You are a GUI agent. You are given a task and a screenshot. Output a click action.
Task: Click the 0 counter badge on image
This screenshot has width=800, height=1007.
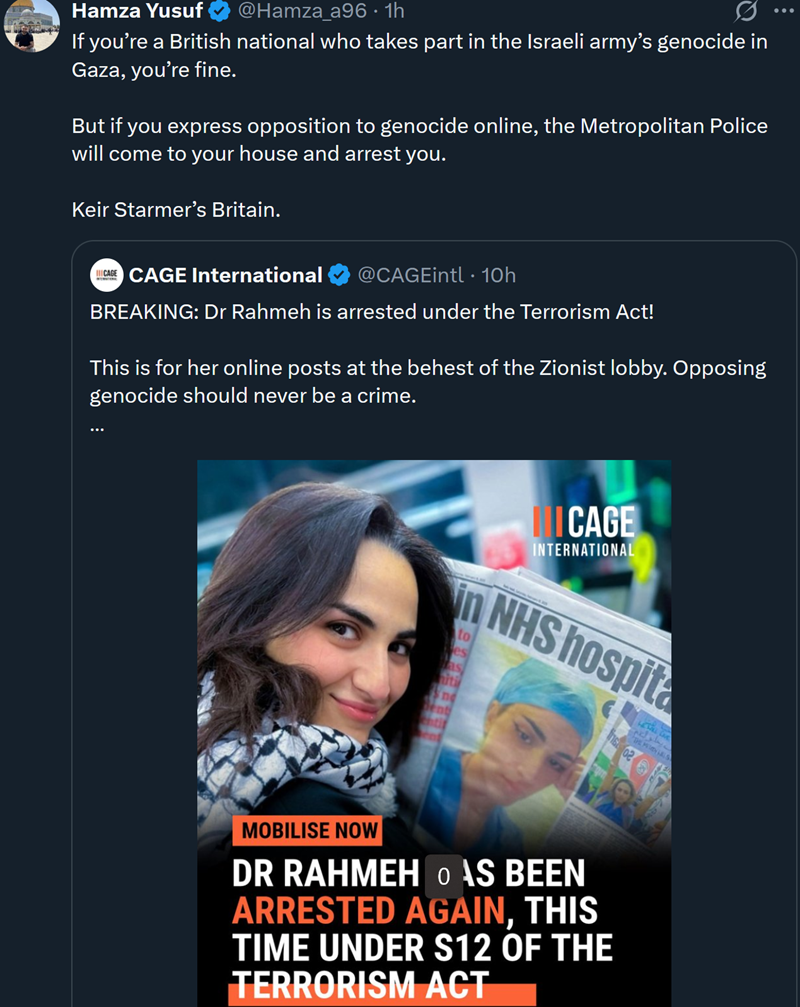coord(444,875)
